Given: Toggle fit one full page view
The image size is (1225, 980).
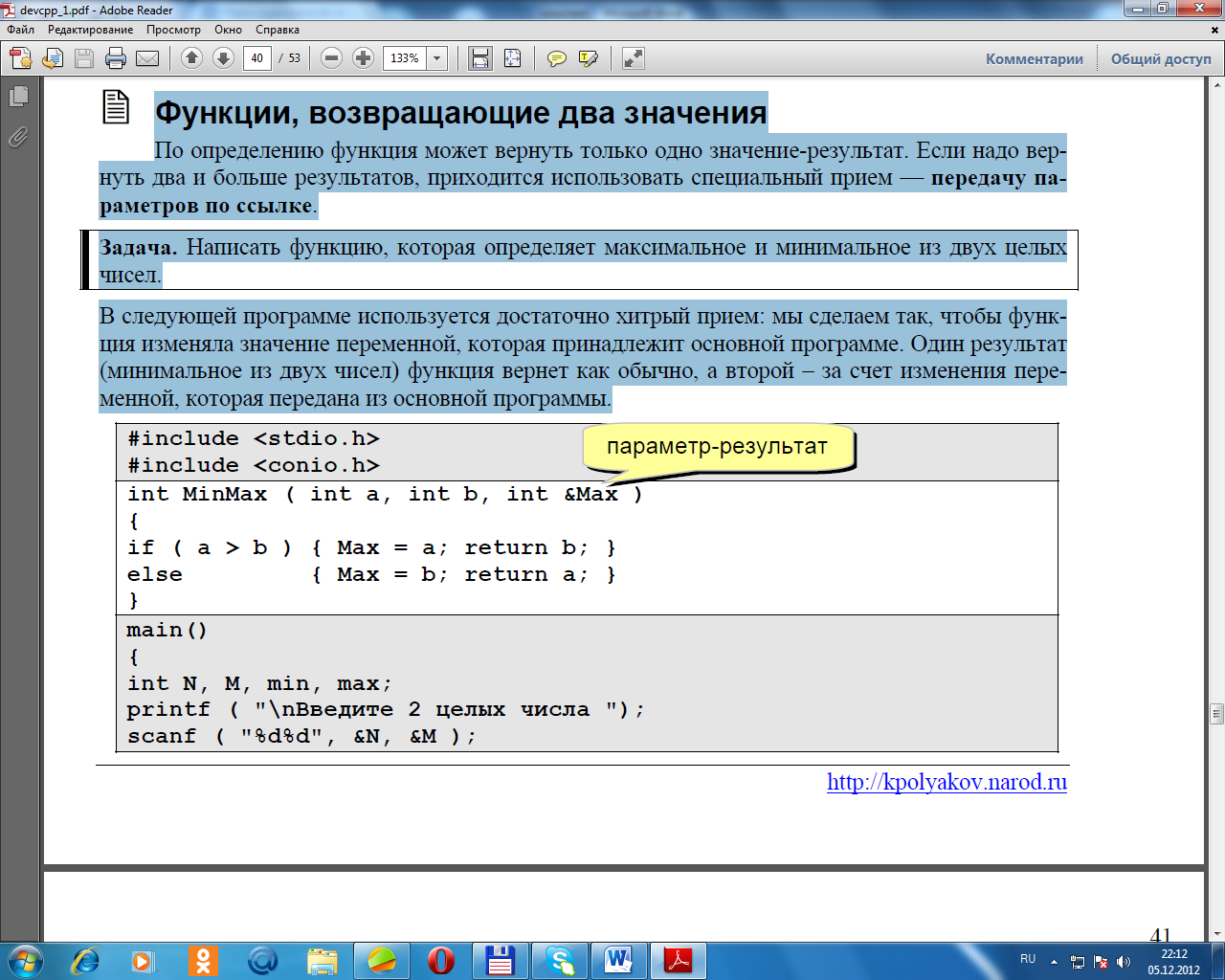Looking at the screenshot, I should [512, 58].
